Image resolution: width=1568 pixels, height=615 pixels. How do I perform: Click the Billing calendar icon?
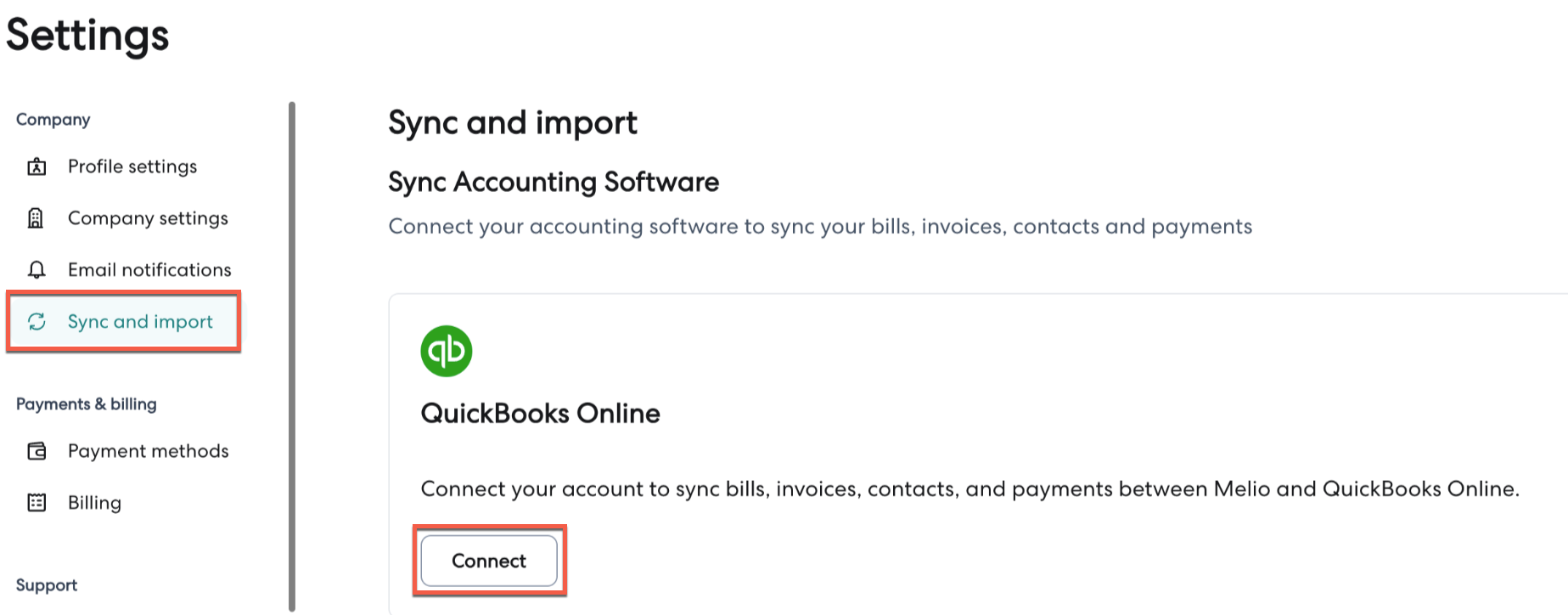tap(37, 503)
